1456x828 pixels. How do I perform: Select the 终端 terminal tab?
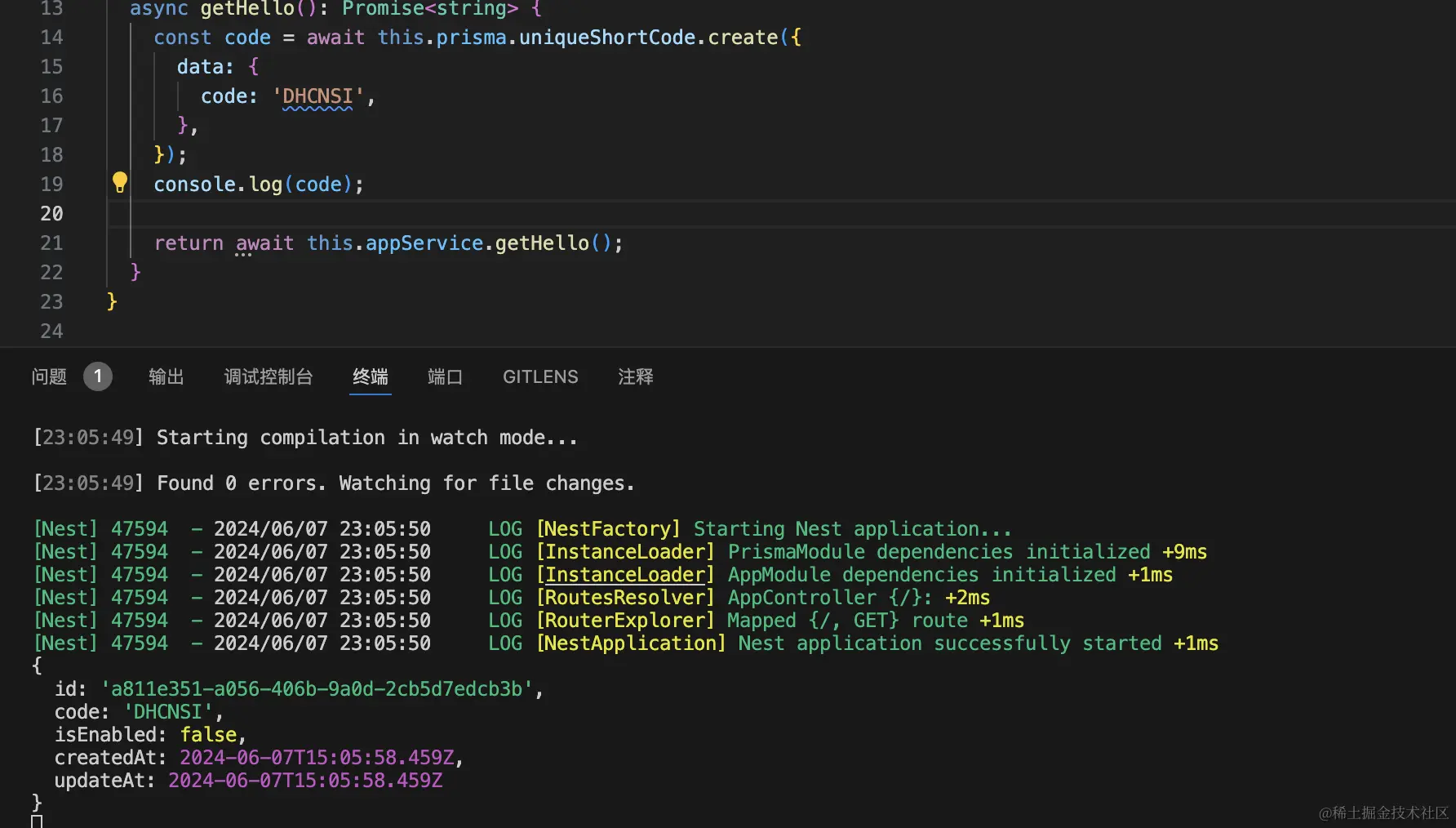371,376
